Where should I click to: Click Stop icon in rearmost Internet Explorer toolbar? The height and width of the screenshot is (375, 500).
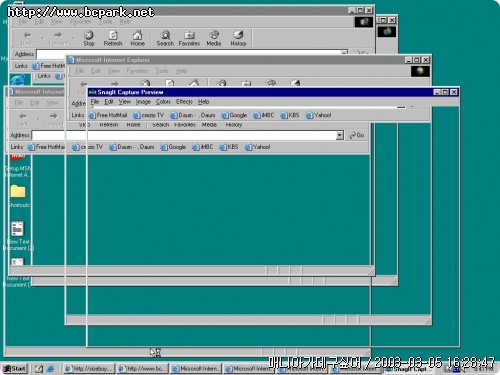point(89,35)
